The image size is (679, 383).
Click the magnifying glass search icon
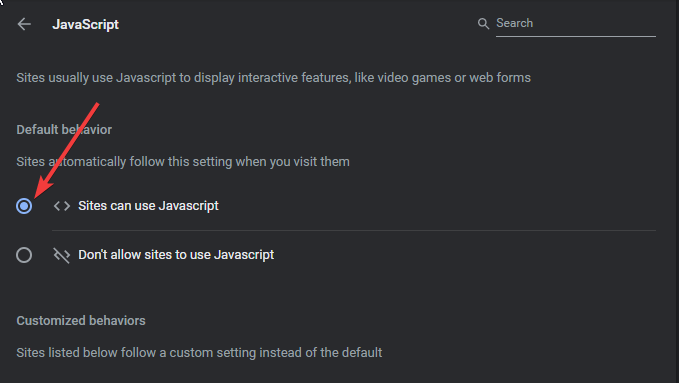[x=483, y=24]
